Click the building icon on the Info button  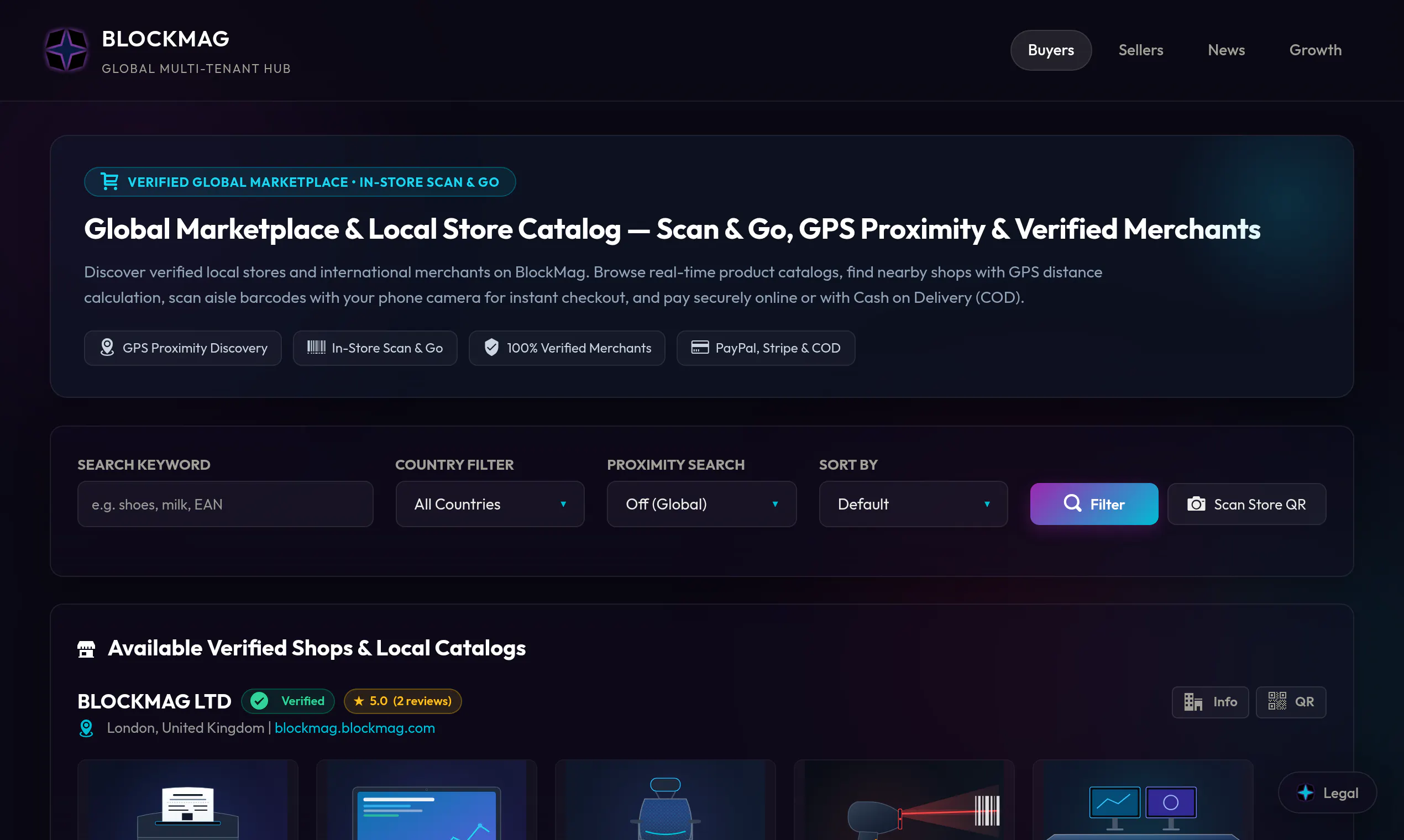[x=1193, y=702]
